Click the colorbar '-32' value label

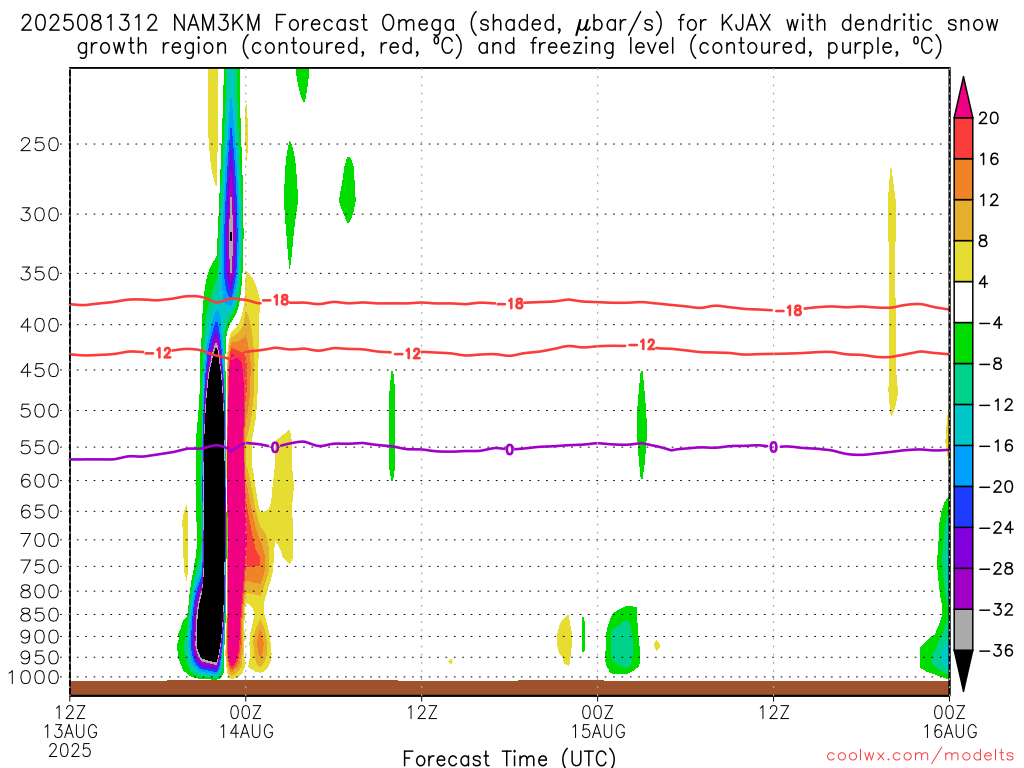[996, 609]
